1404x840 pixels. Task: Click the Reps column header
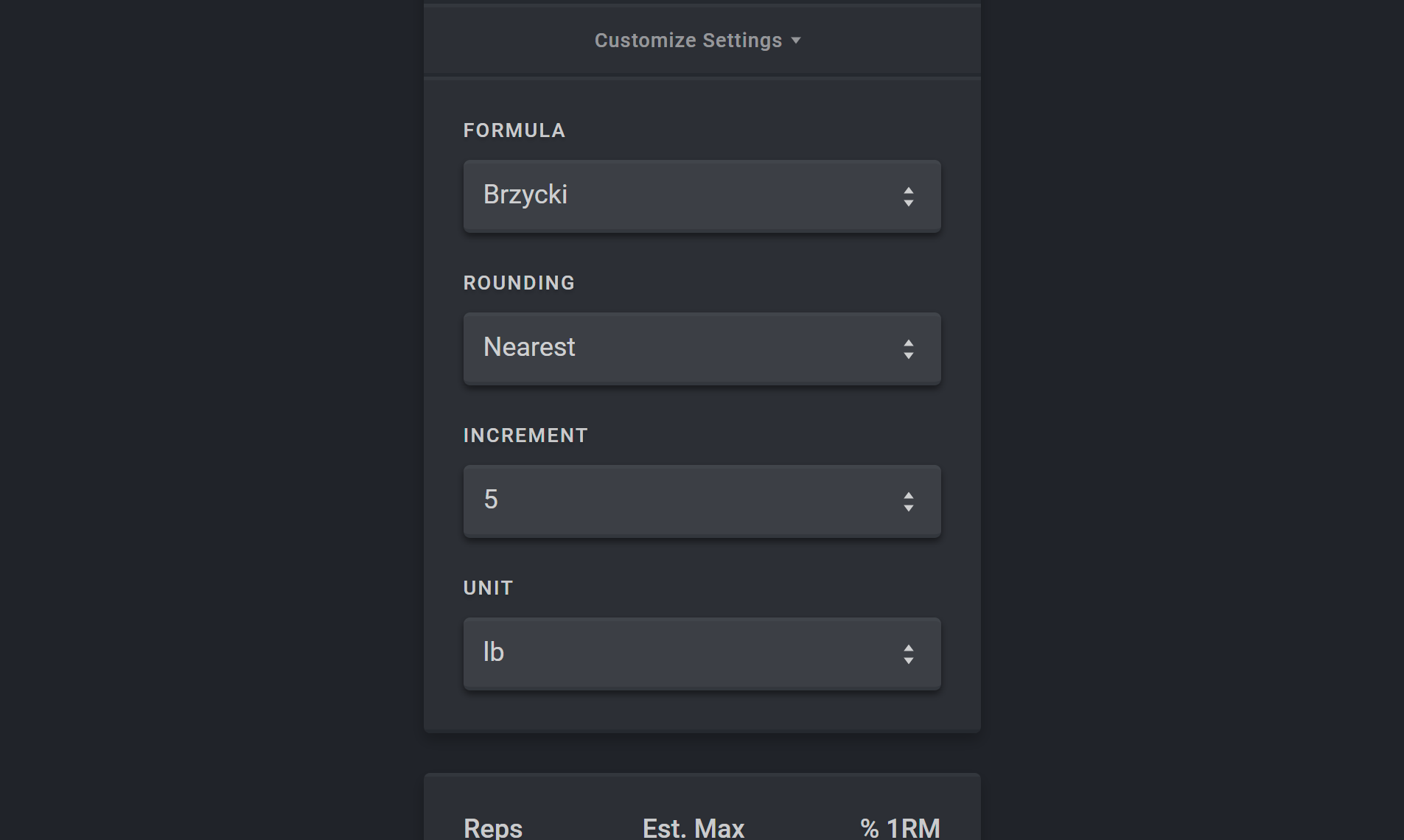pos(493,828)
